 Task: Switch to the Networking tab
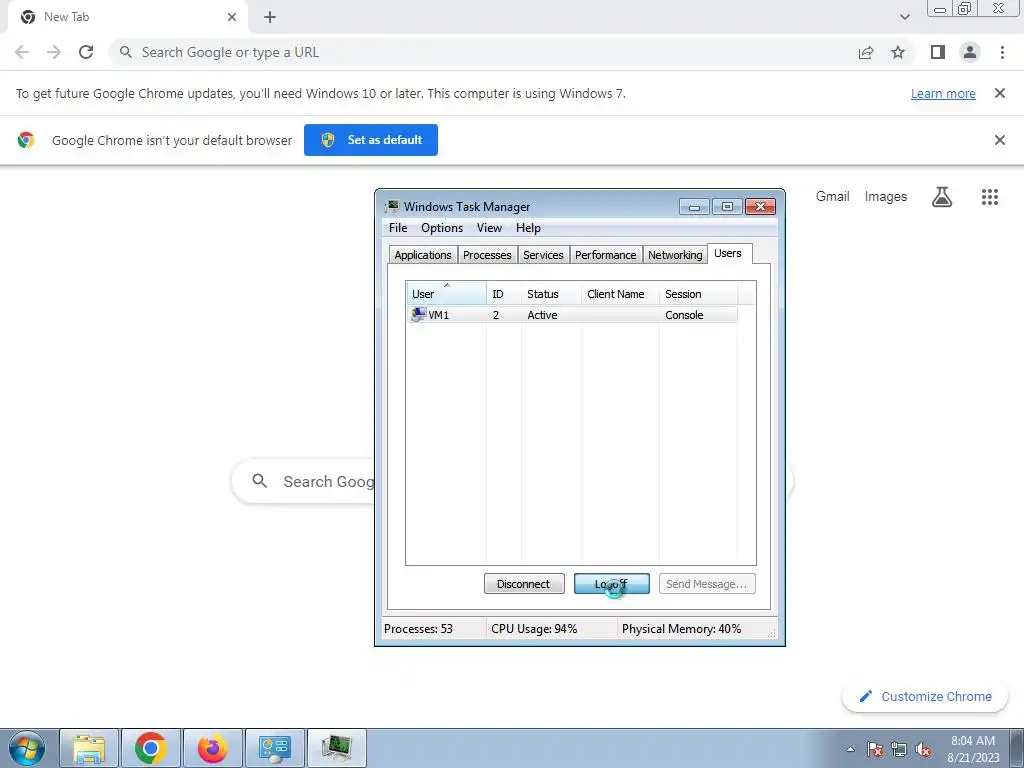point(675,255)
